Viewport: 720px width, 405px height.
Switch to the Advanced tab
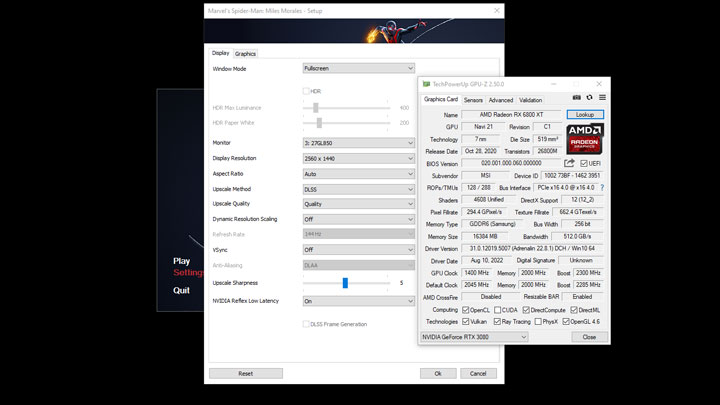pos(501,100)
